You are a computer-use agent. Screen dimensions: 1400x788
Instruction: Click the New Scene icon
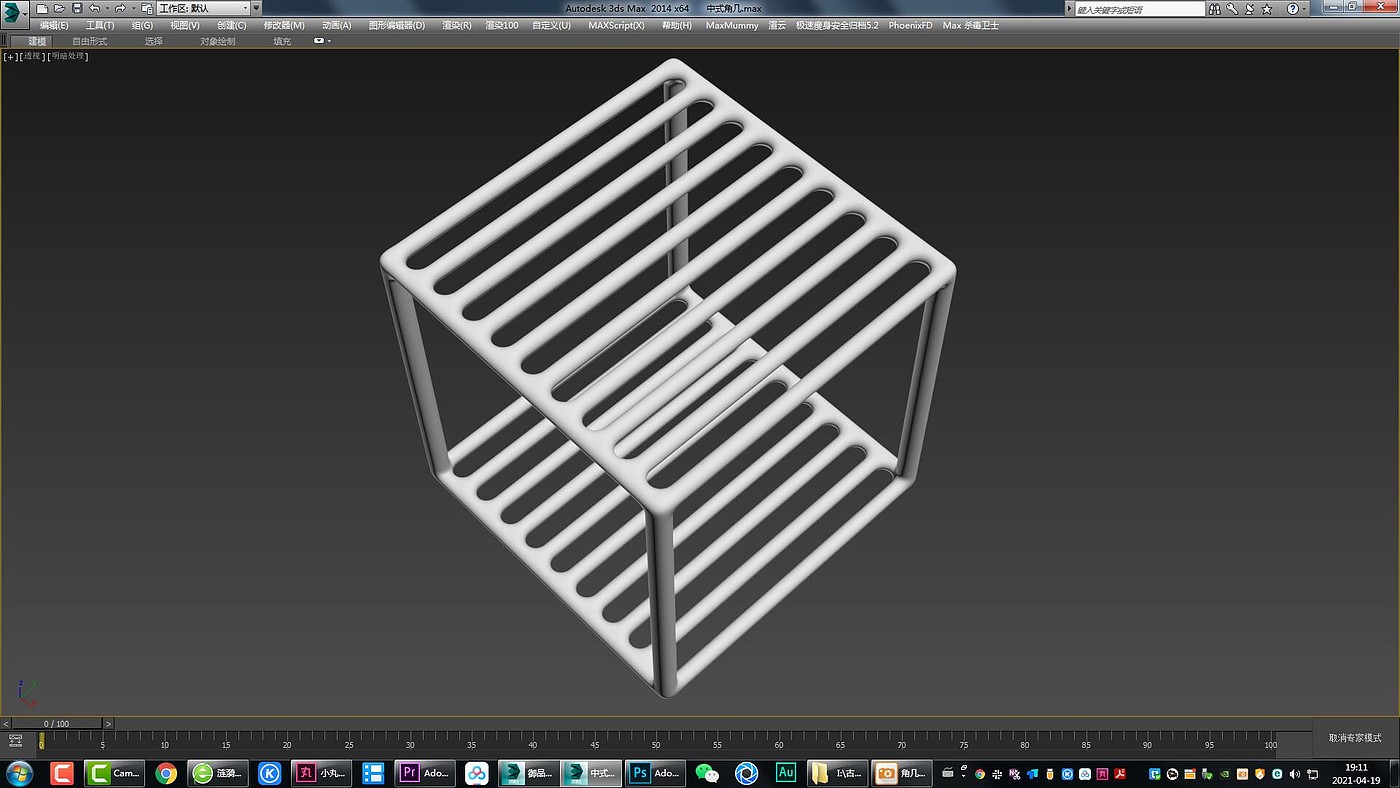pyautogui.click(x=42, y=8)
